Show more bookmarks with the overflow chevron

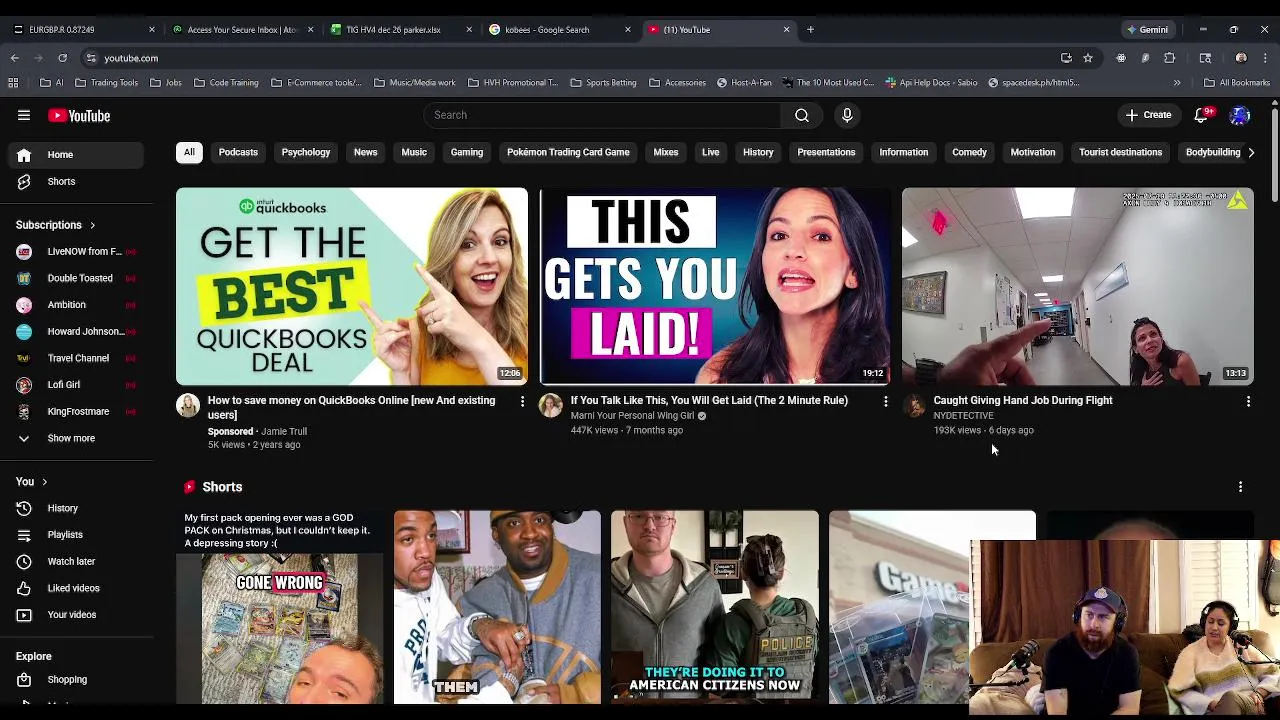1177,83
